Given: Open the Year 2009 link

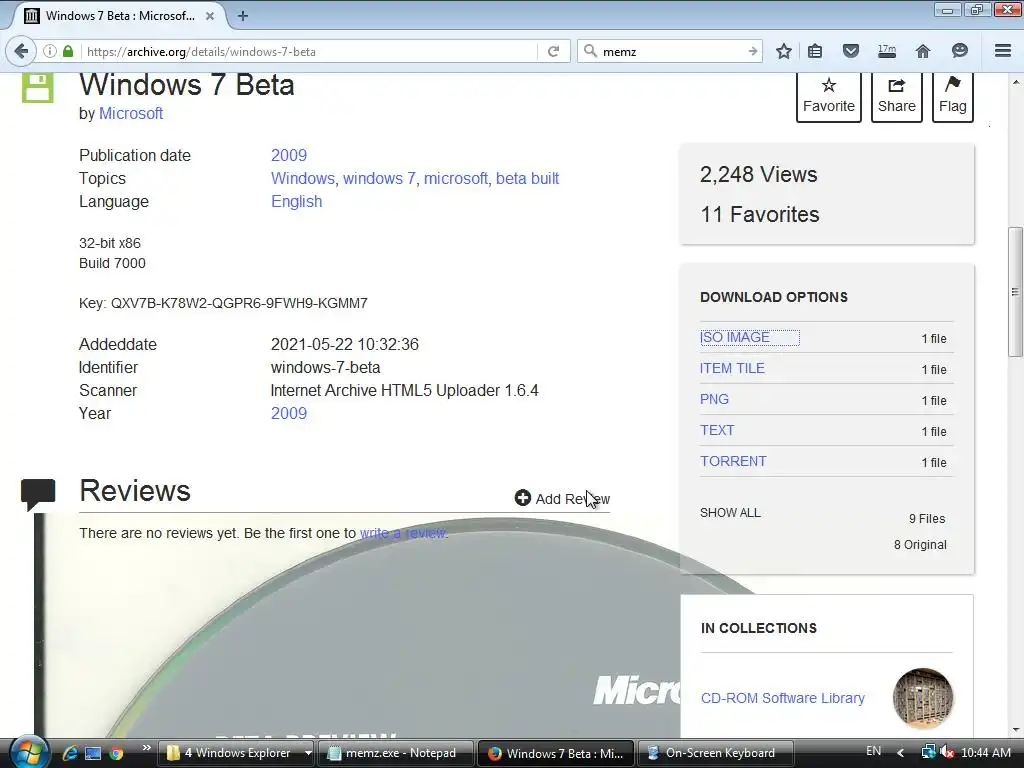Looking at the screenshot, I should click(x=289, y=413).
